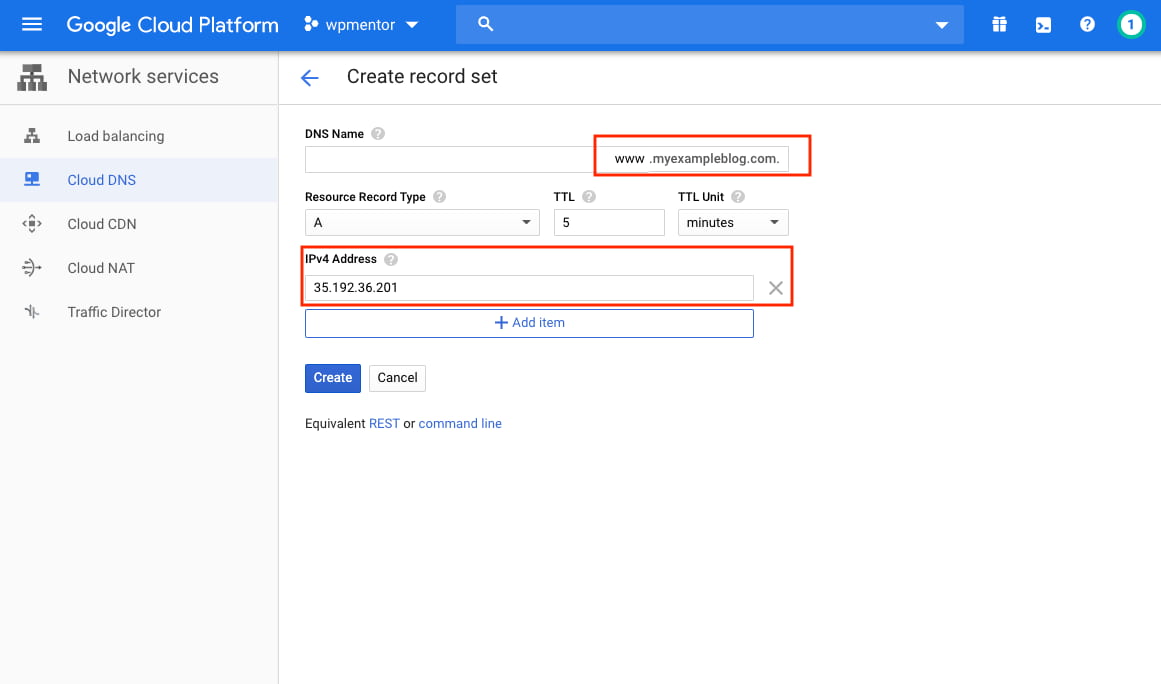1161x684 pixels.
Task: Show help for TTL Unit
Action: coord(737,197)
